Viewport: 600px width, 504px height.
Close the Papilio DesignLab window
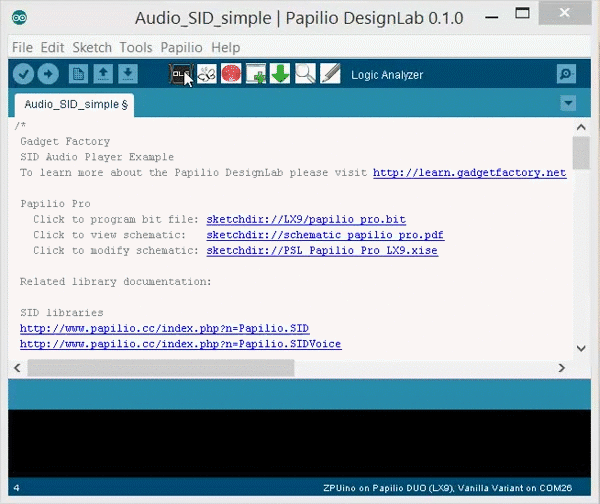coord(564,13)
